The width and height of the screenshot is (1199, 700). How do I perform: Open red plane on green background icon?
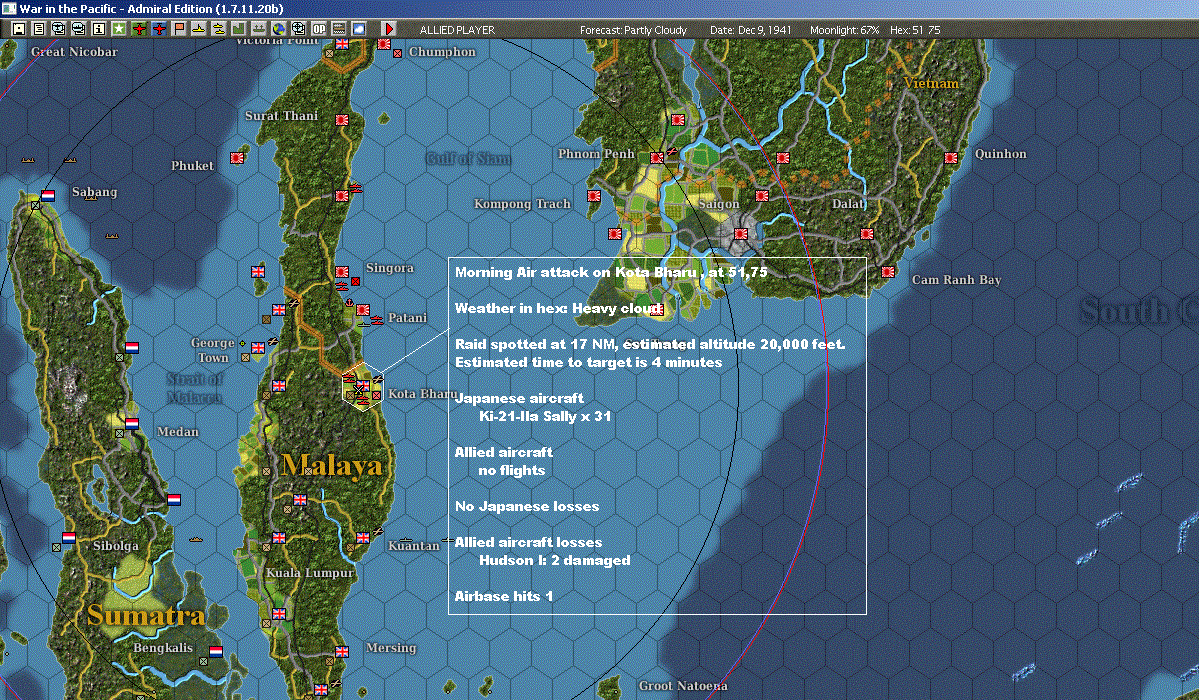pyautogui.click(x=139, y=29)
